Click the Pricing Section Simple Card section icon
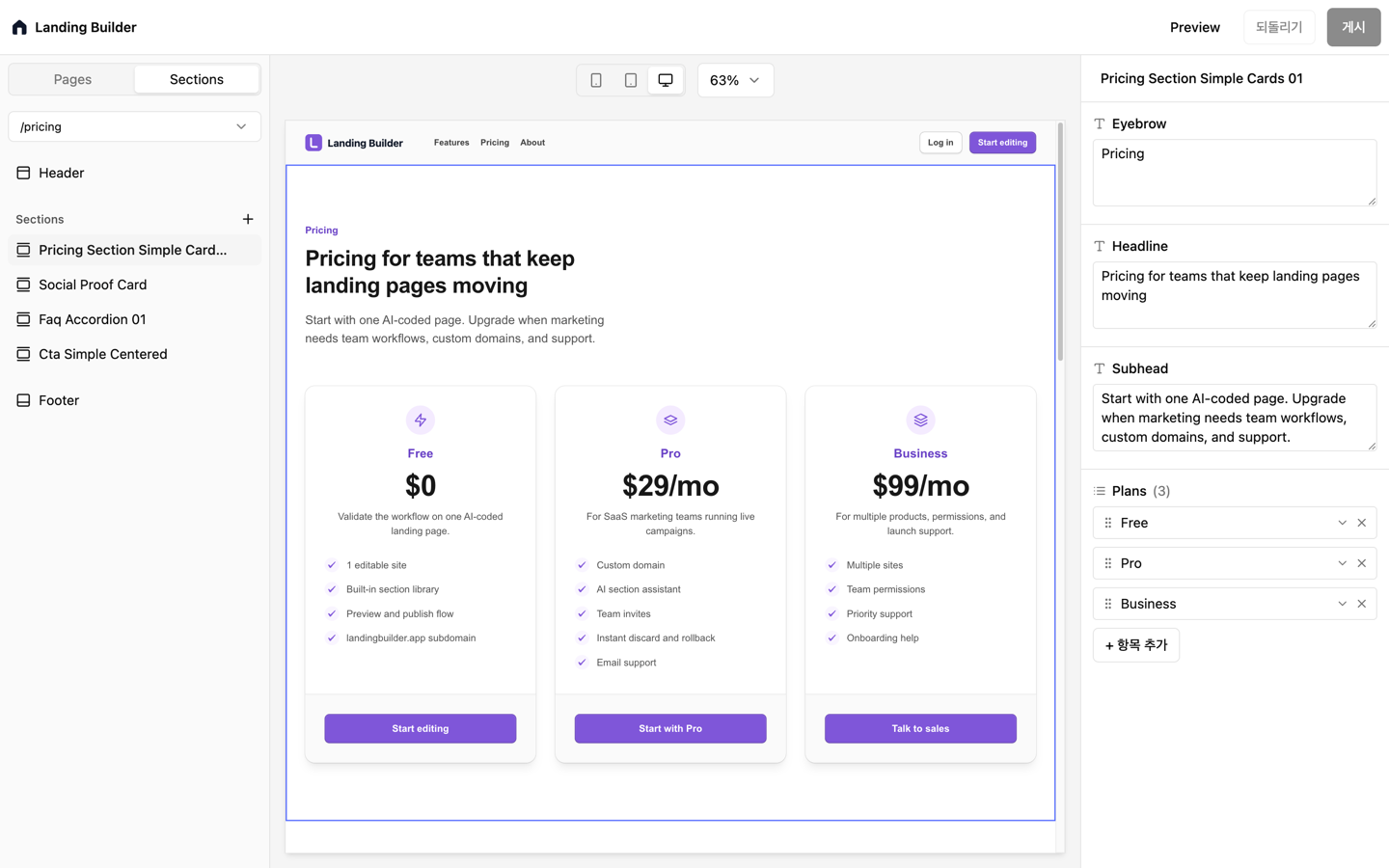Screen dimensions: 1389x868 [x=23, y=250]
